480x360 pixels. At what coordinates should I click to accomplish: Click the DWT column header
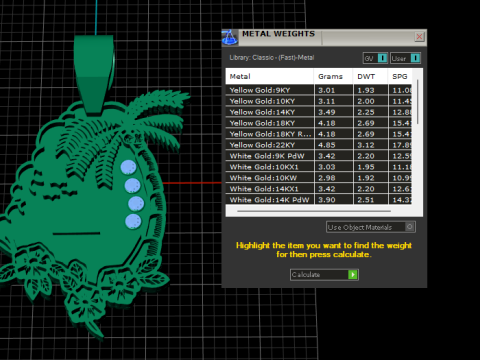click(370, 76)
